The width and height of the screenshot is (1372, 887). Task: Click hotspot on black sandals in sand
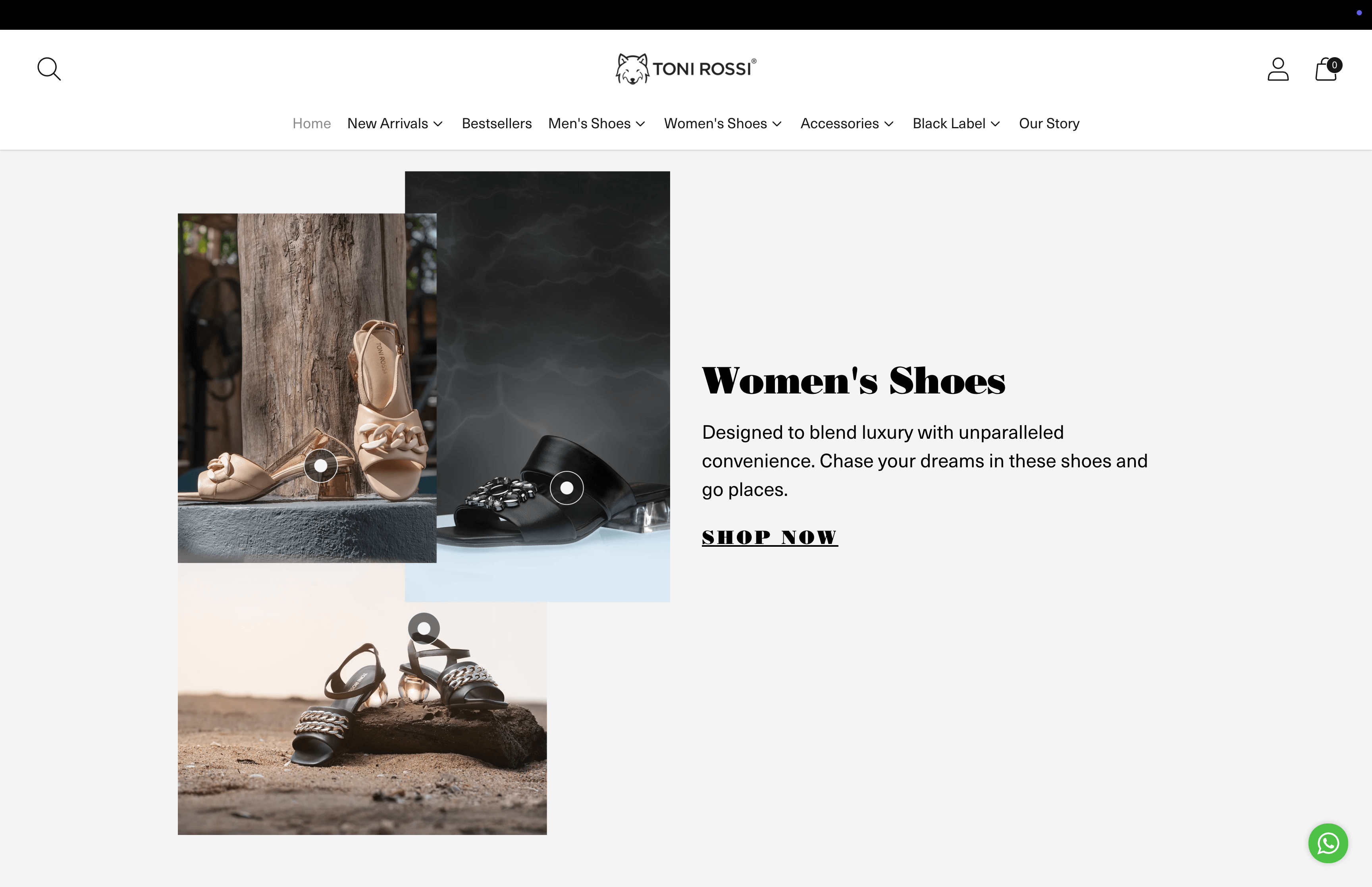(424, 629)
